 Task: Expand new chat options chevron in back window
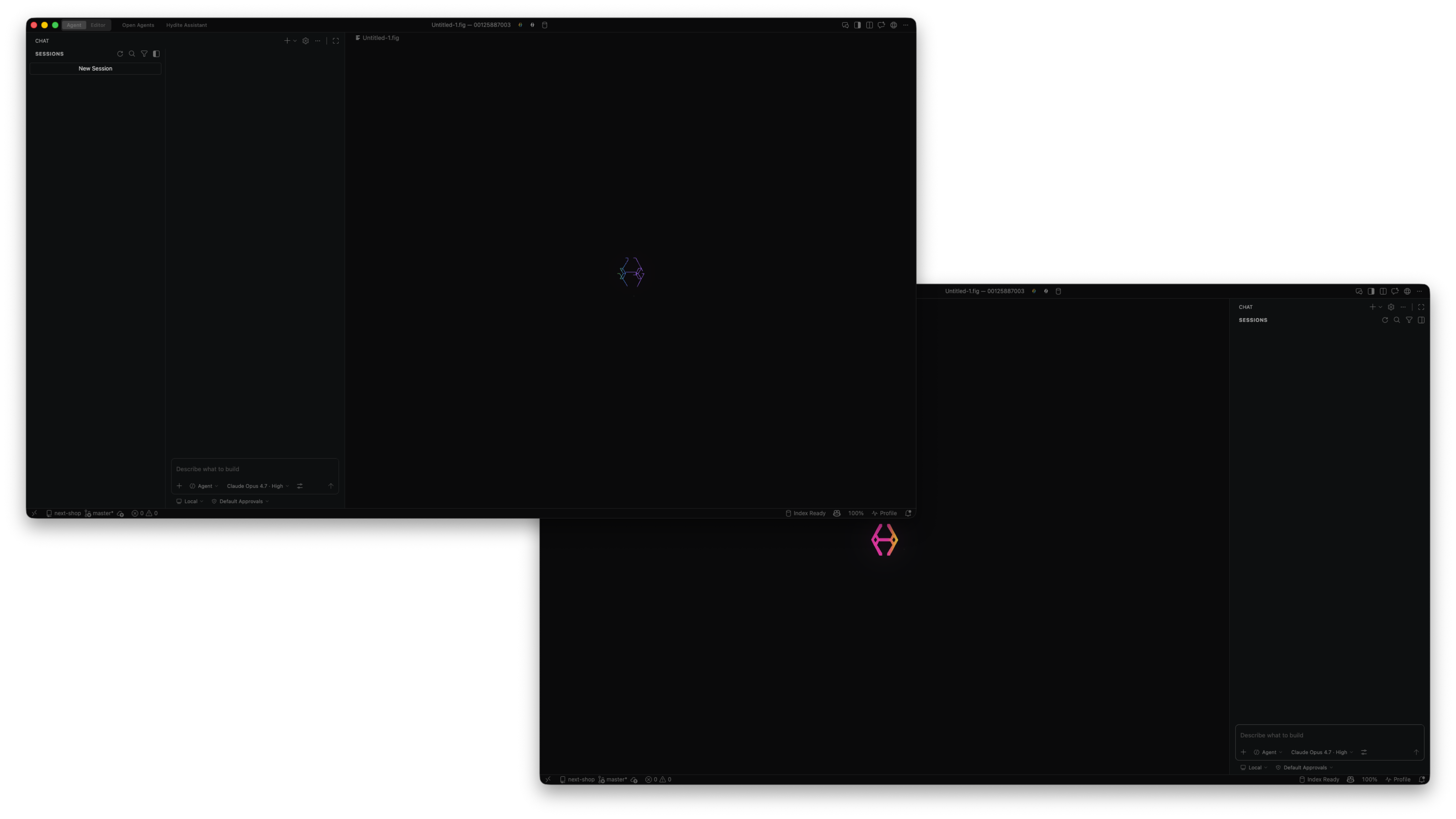[1380, 307]
